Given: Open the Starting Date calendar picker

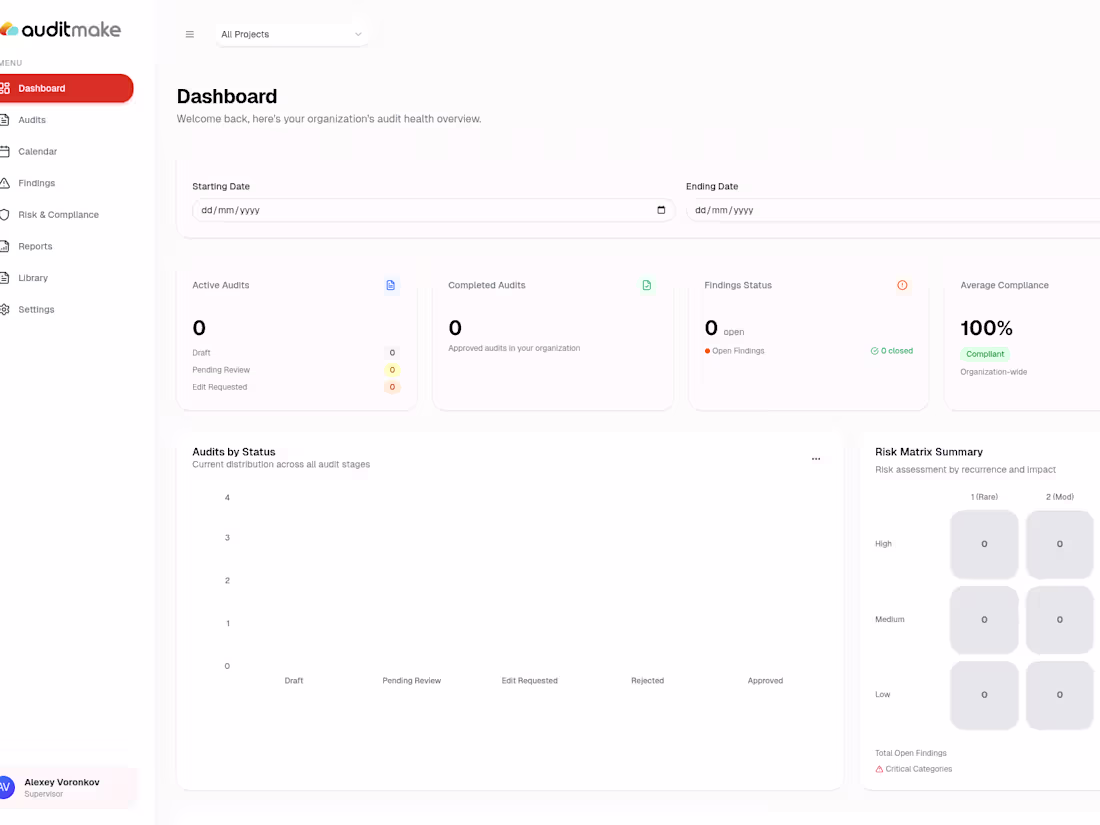Looking at the screenshot, I should 660,210.
